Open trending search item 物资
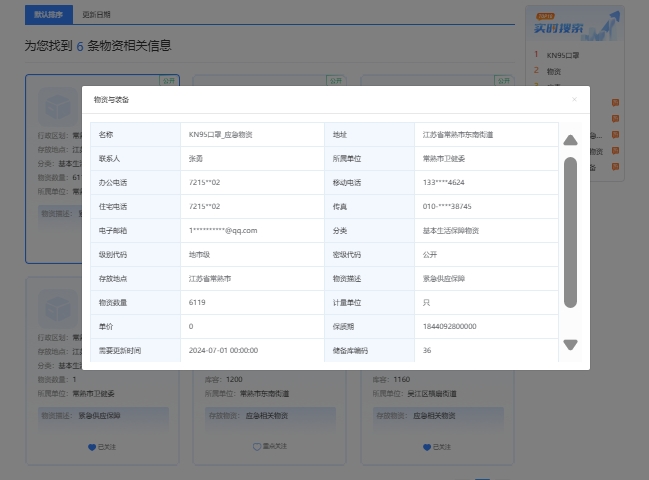Image resolution: width=649 pixels, height=480 pixels. [x=554, y=72]
